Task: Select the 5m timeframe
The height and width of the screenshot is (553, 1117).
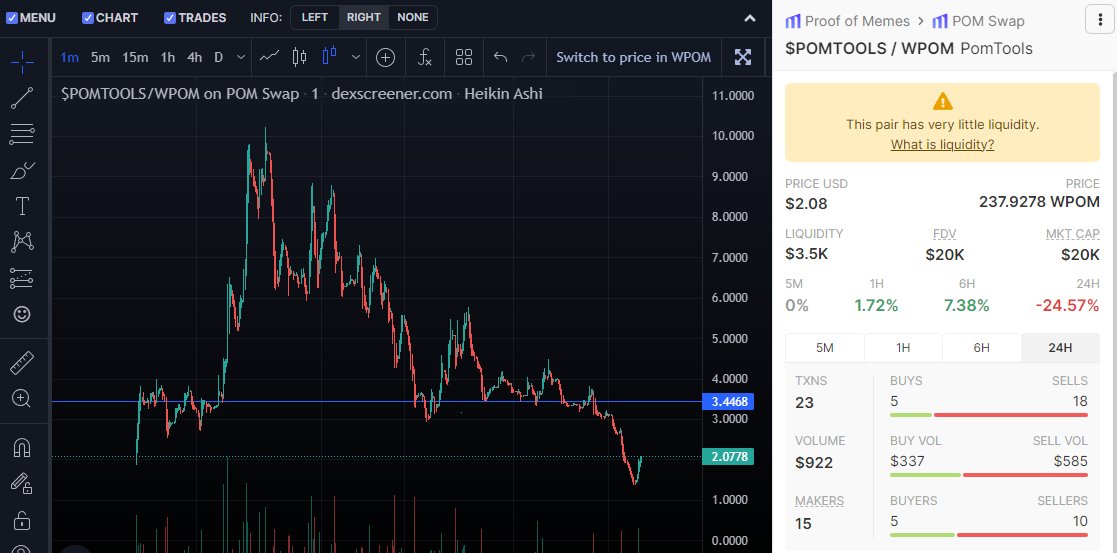Action: (100, 57)
